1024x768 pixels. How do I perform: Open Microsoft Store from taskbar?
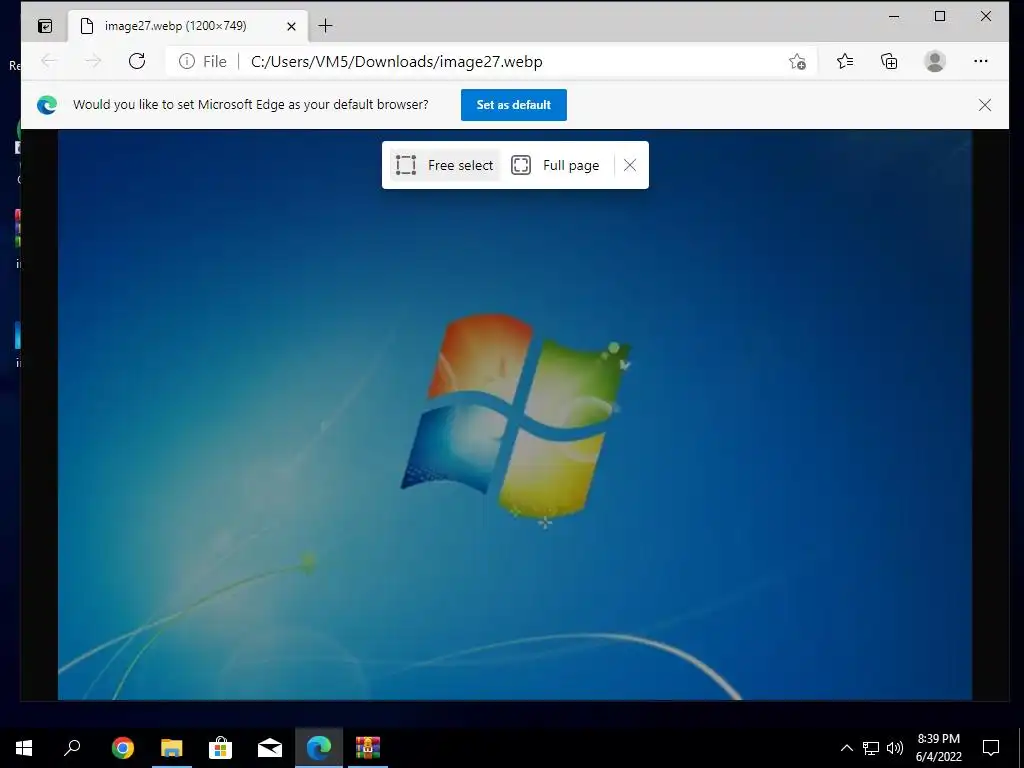tap(221, 748)
